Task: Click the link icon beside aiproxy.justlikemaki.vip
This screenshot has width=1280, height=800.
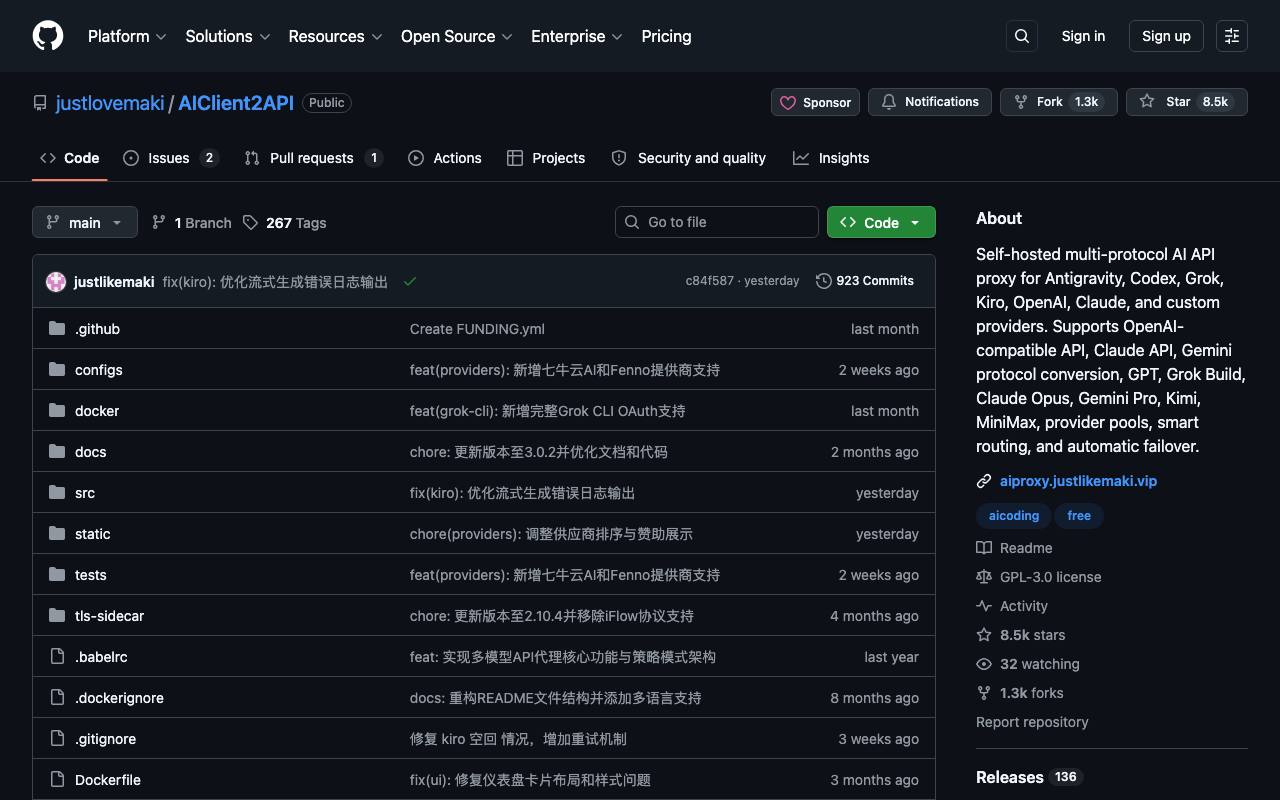Action: pyautogui.click(x=984, y=481)
